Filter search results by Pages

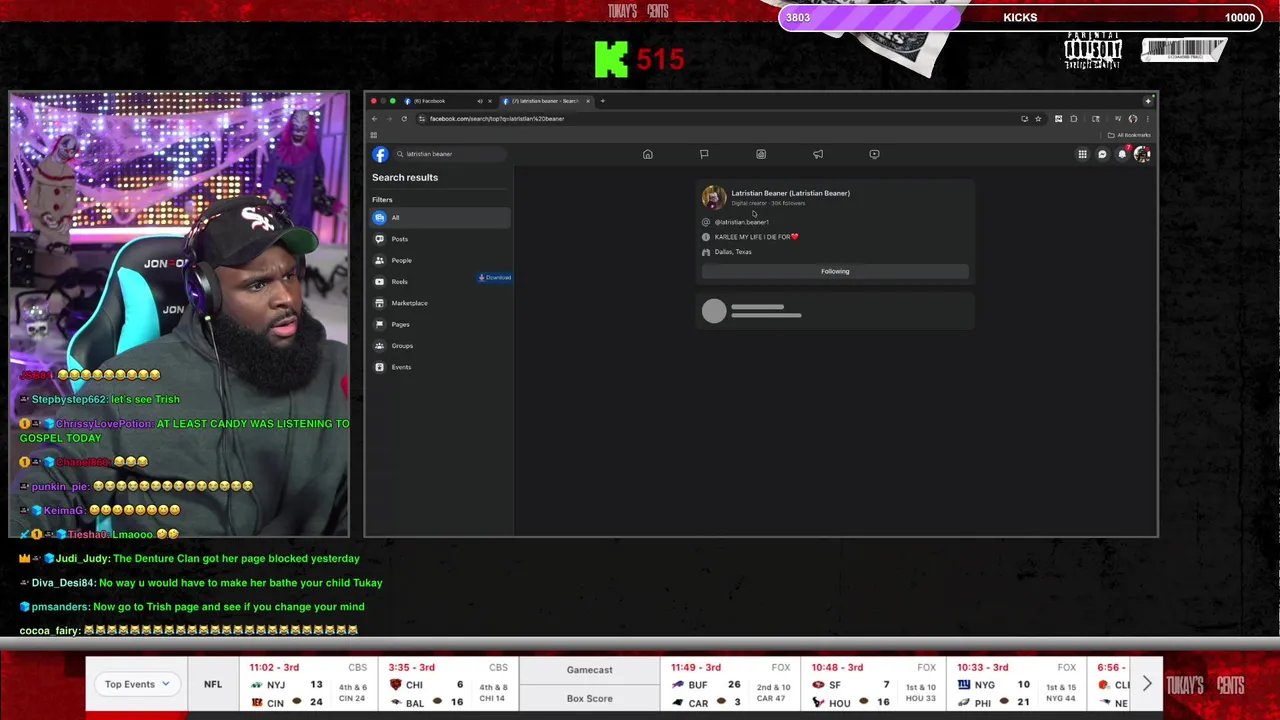click(441, 324)
